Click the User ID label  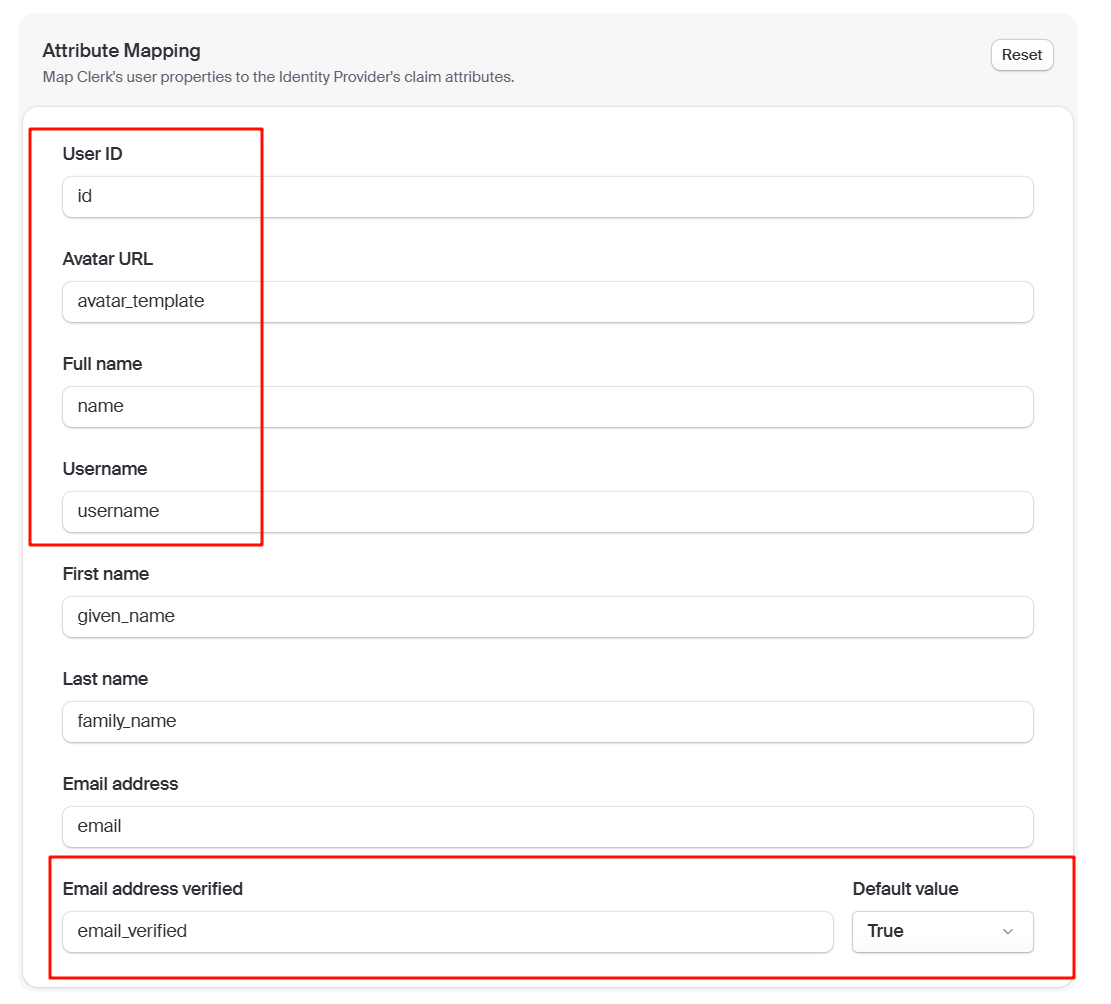pyautogui.click(x=92, y=154)
